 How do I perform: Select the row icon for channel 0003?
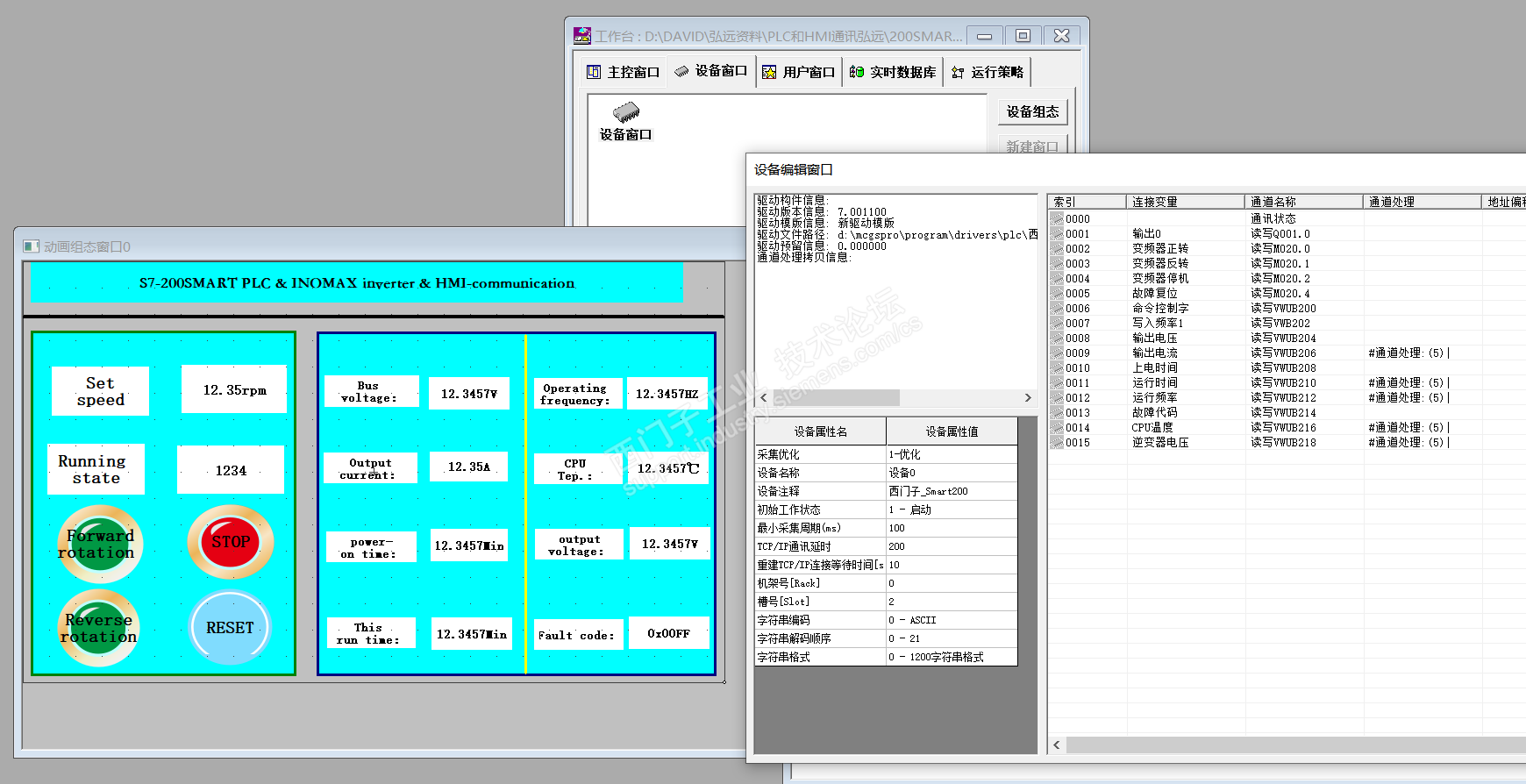(1057, 264)
